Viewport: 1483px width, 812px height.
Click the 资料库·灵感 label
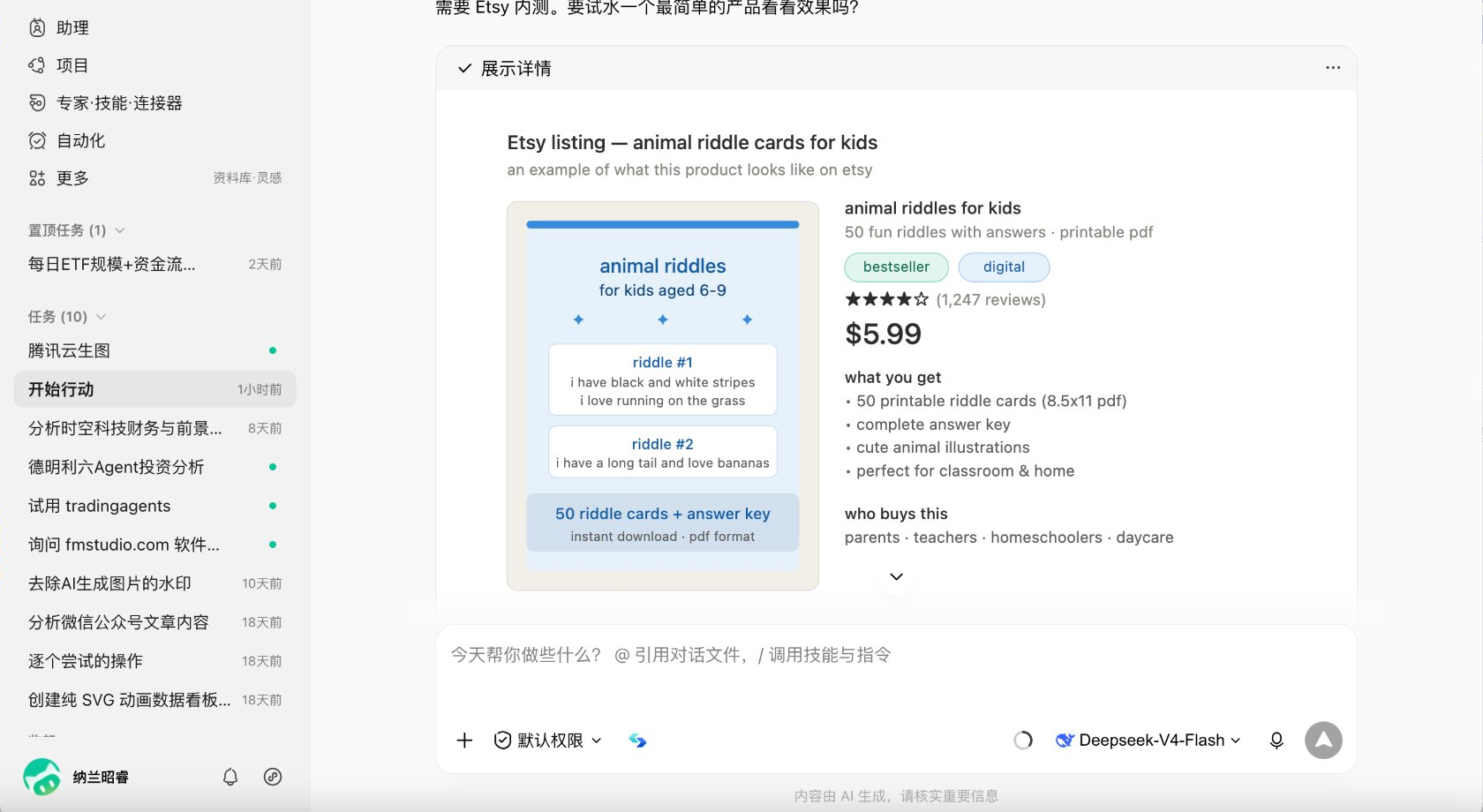coord(247,178)
